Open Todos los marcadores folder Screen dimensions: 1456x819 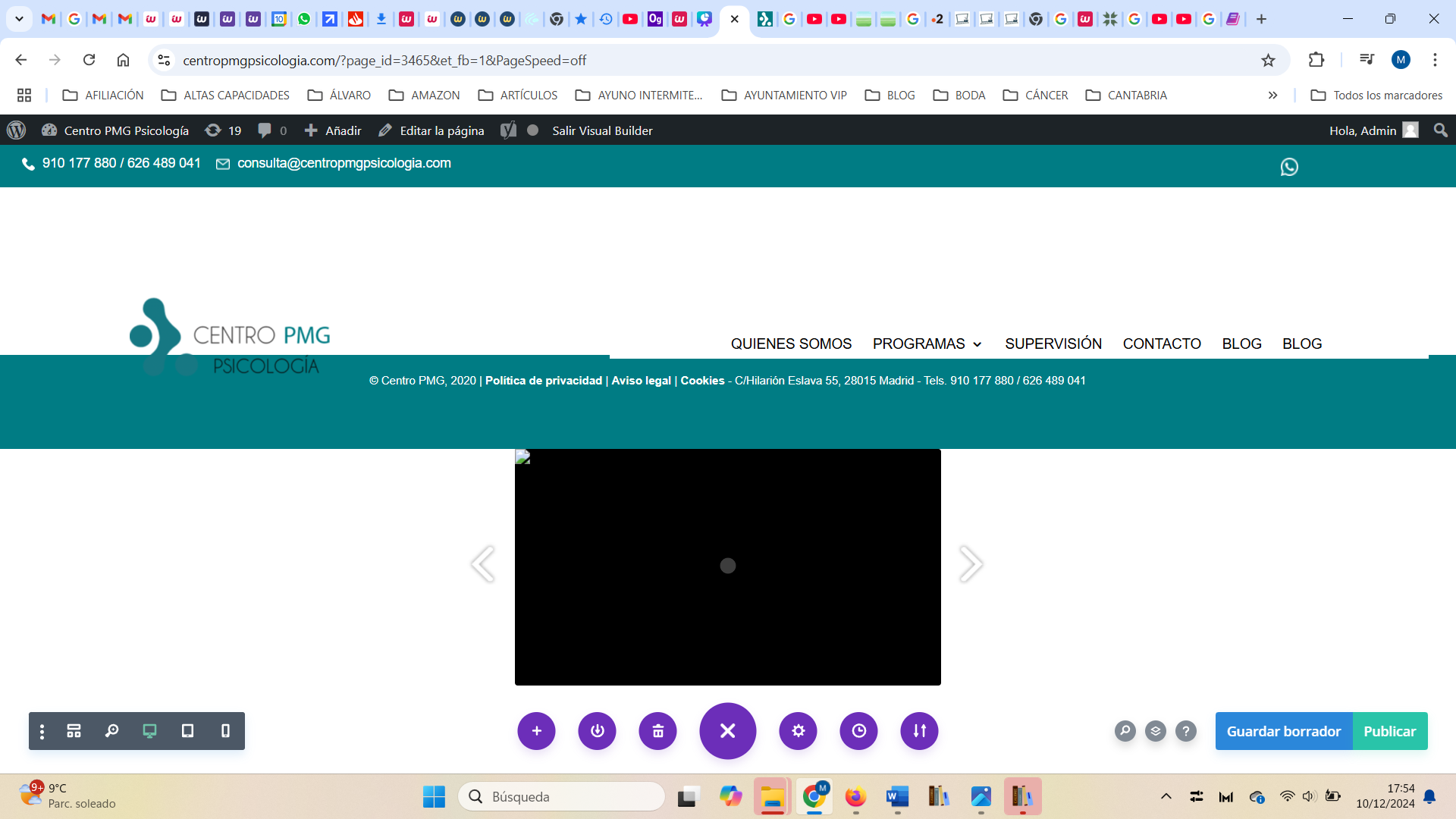pos(1376,95)
